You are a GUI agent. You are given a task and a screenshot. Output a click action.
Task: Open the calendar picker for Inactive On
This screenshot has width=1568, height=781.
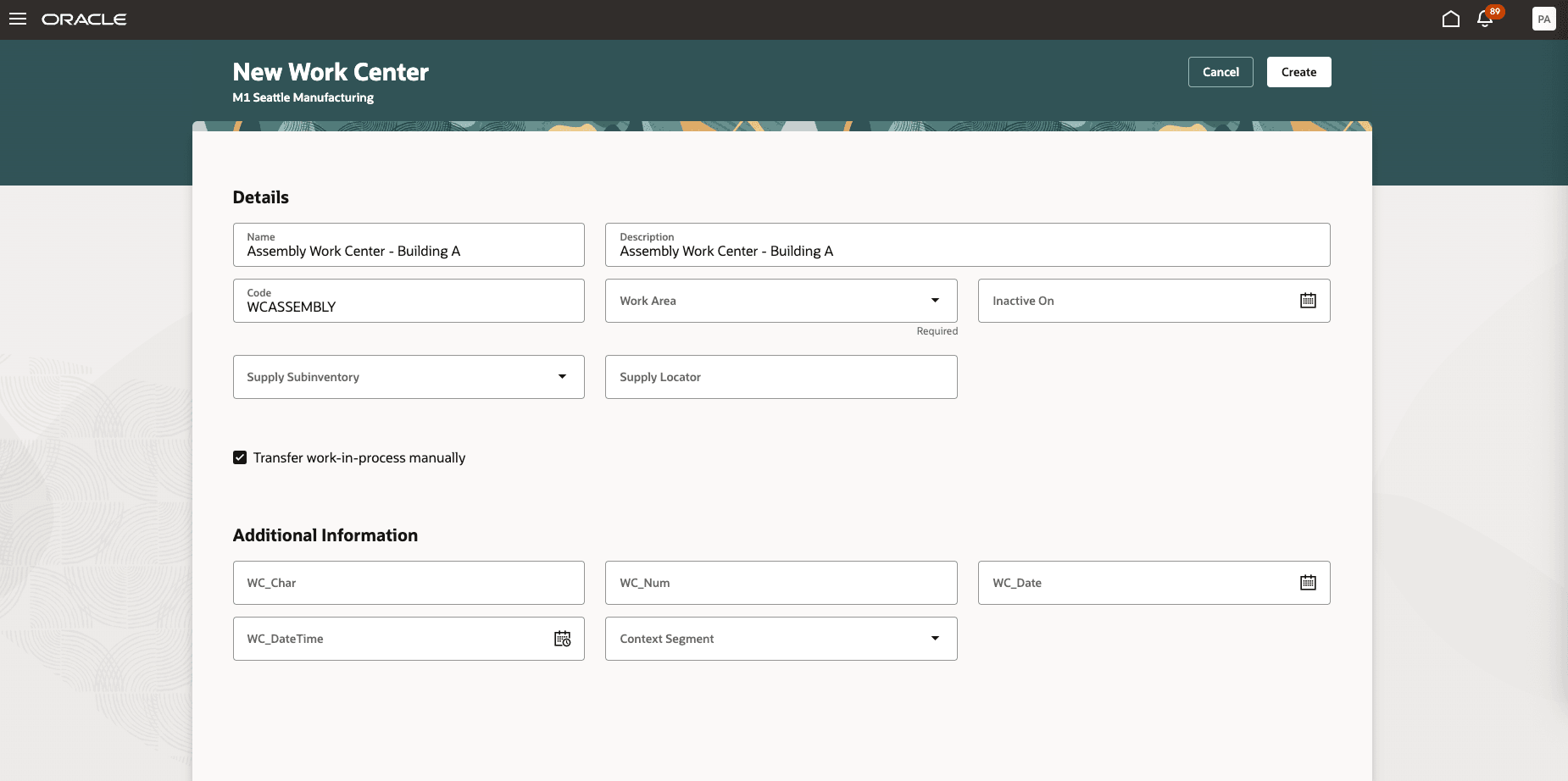1308,300
